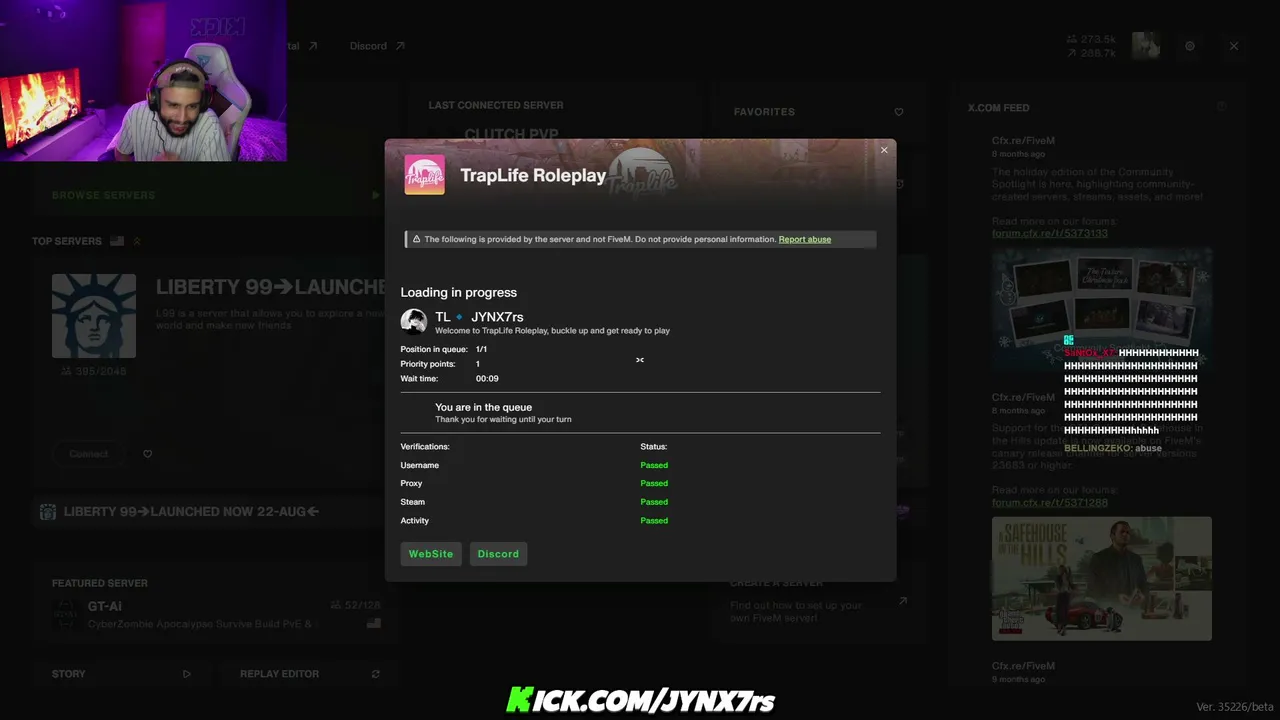Select the 'Loading in progress' heading
The width and height of the screenshot is (1280, 720).
coord(459,292)
